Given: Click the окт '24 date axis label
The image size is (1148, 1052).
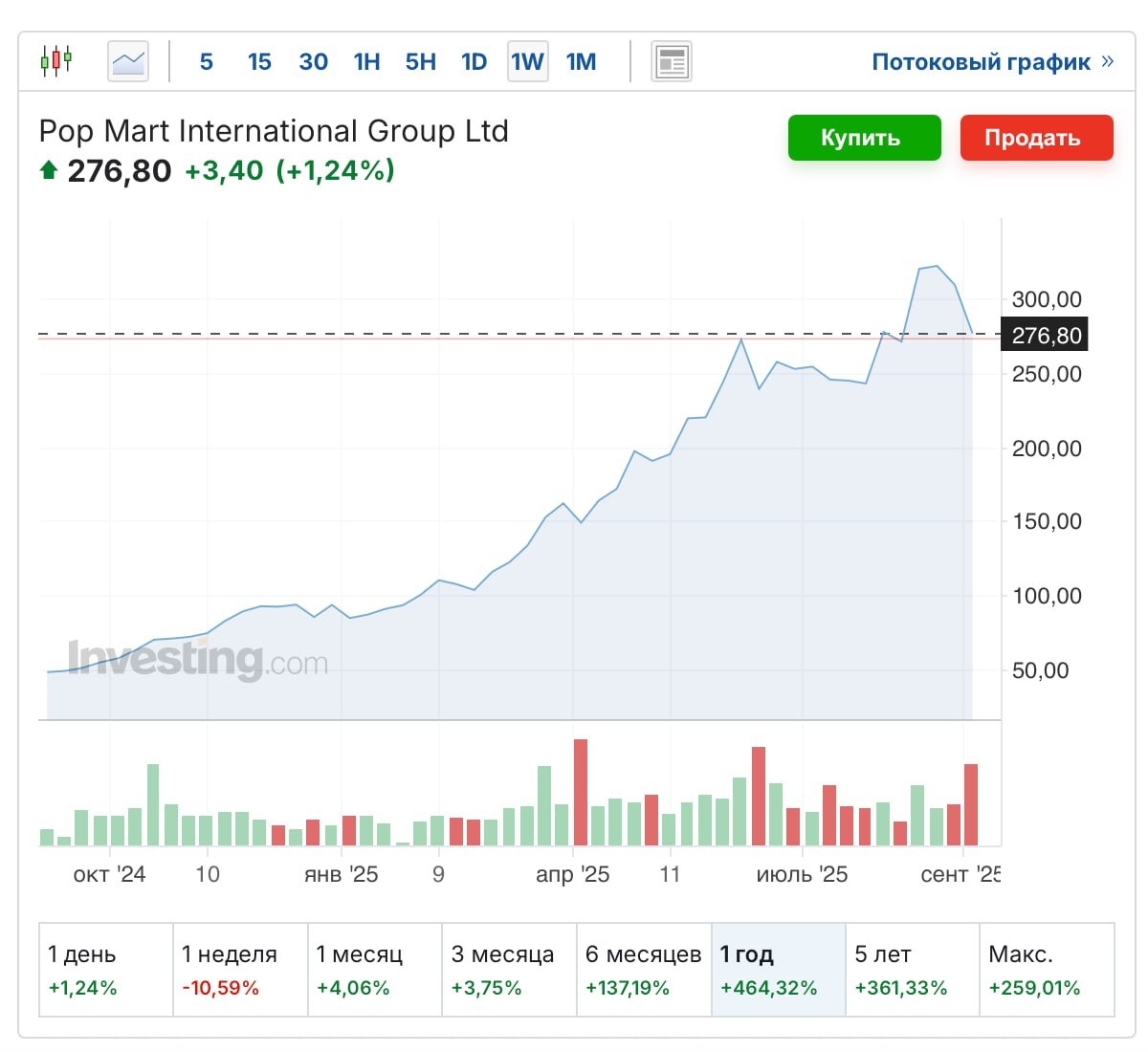Looking at the screenshot, I should click(x=109, y=874).
